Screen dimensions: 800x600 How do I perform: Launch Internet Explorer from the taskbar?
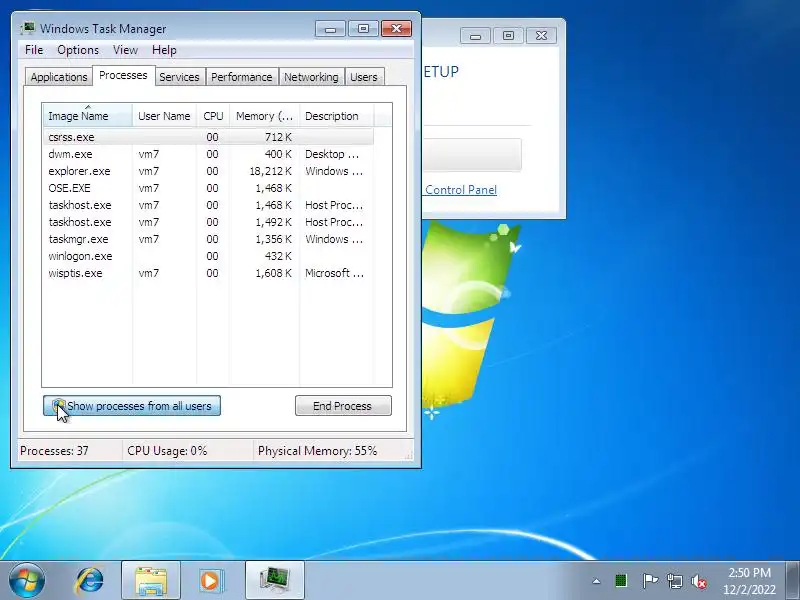point(90,581)
